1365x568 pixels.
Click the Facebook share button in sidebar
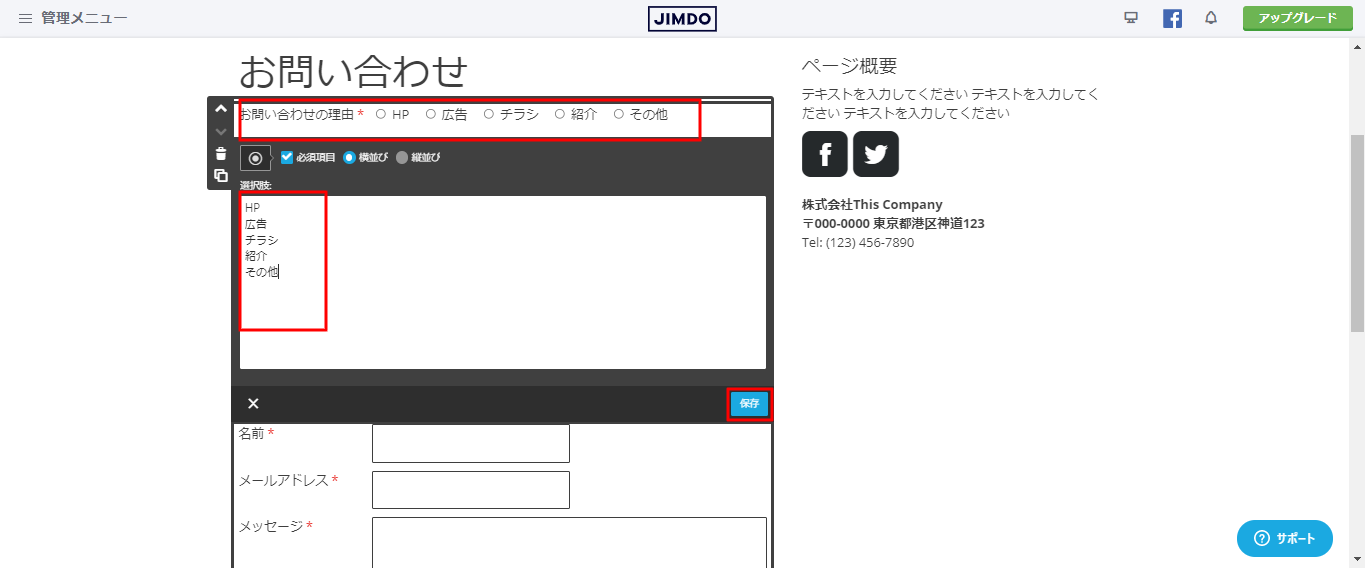click(x=825, y=154)
